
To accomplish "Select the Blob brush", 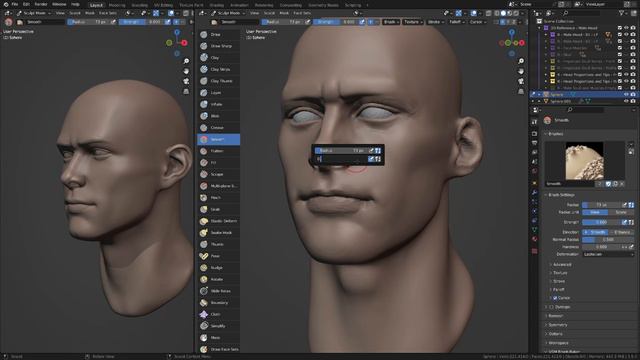I will pos(218,116).
